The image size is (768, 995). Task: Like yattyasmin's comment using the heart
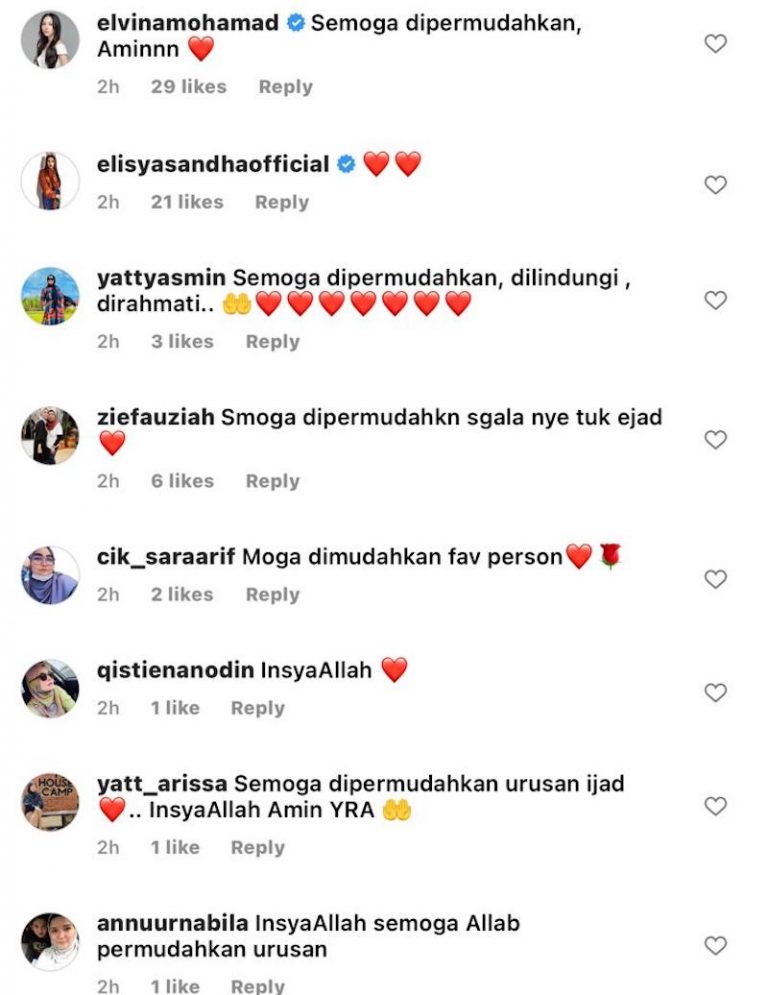pyautogui.click(x=715, y=300)
